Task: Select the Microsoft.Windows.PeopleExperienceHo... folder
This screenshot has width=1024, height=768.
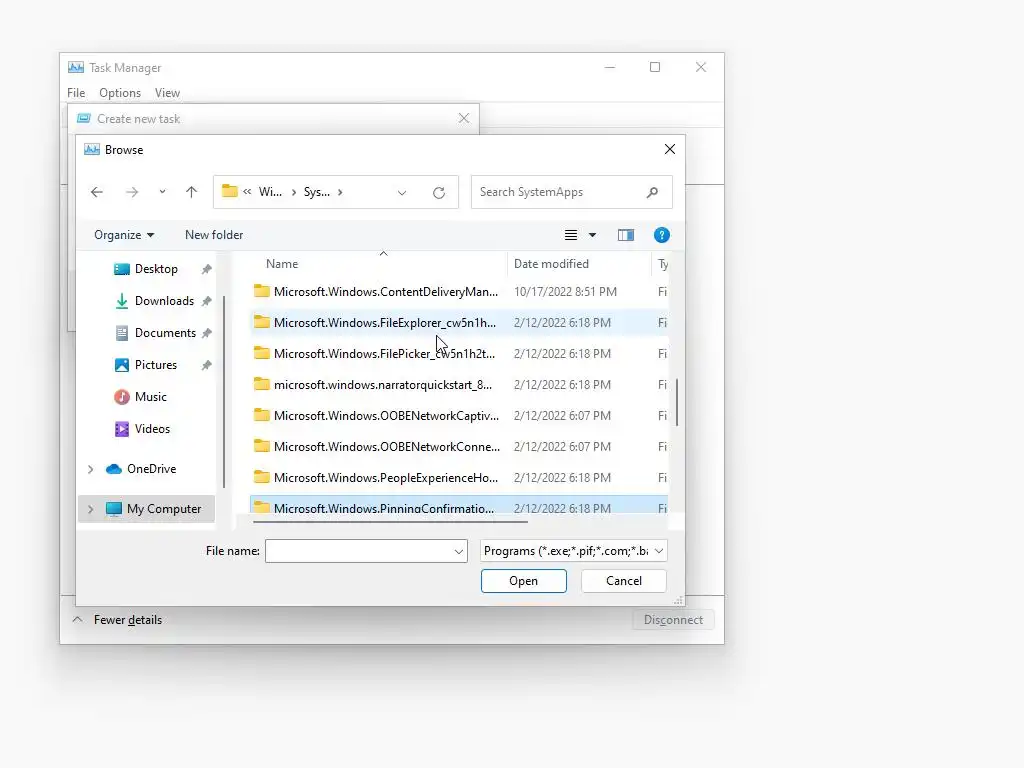Action: 386,478
